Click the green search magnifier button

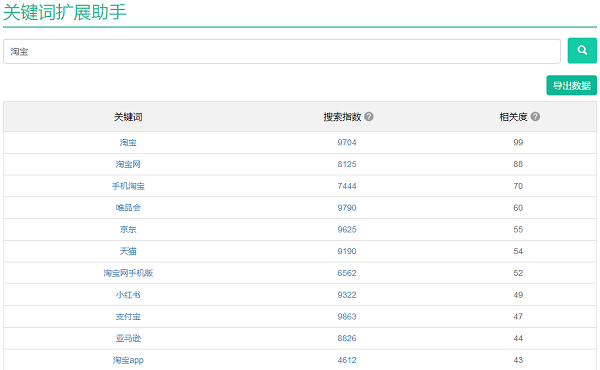coord(582,51)
